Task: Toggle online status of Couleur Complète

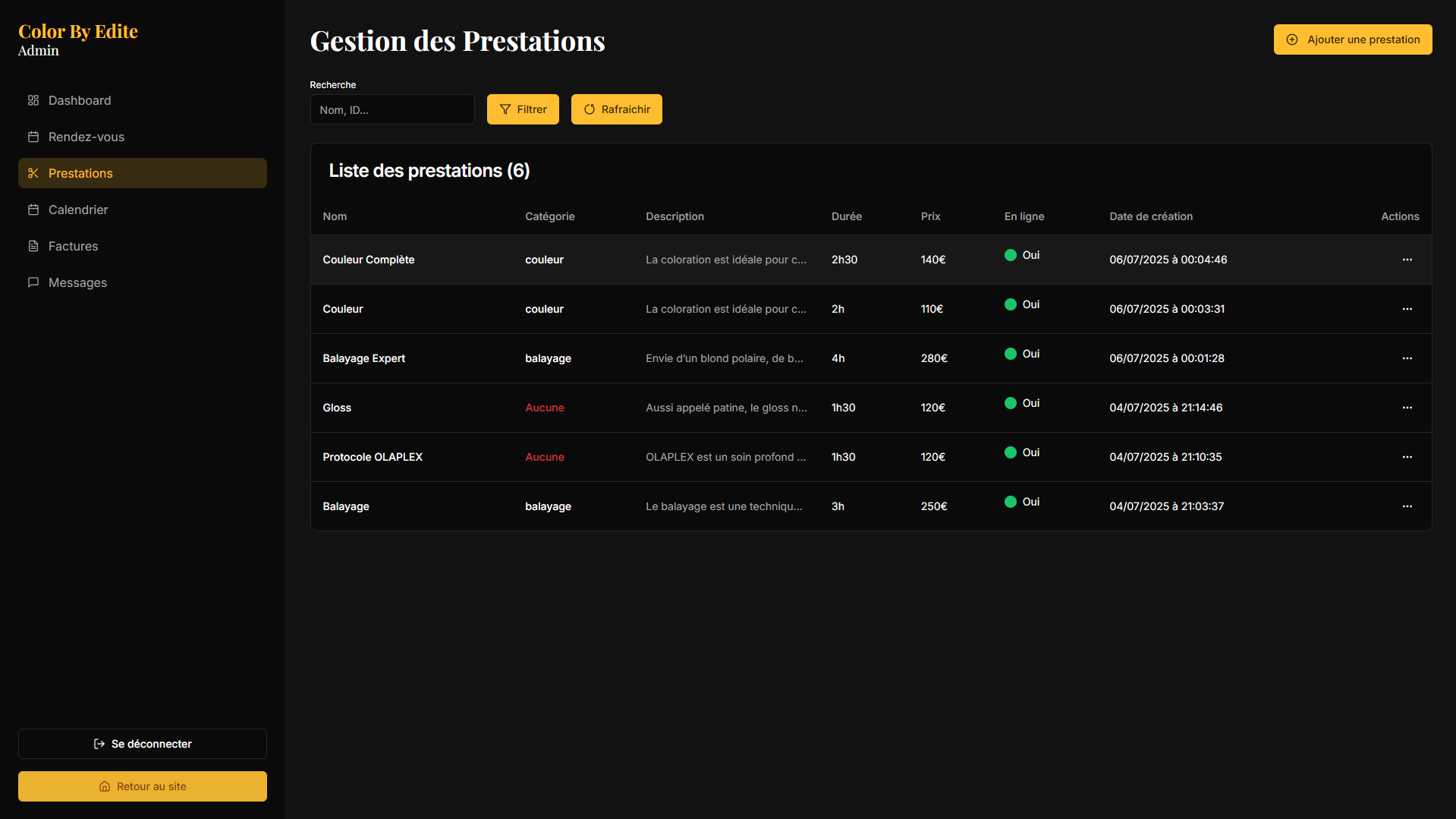Action: tap(1011, 255)
